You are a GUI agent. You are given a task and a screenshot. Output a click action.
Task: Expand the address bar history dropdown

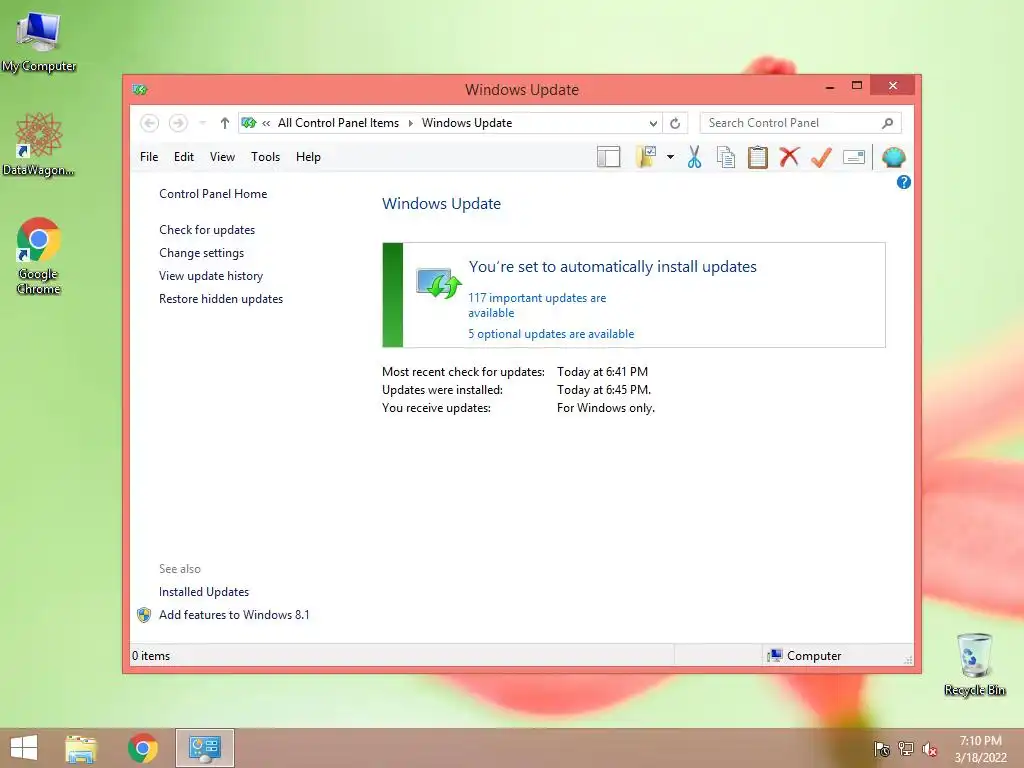click(653, 123)
